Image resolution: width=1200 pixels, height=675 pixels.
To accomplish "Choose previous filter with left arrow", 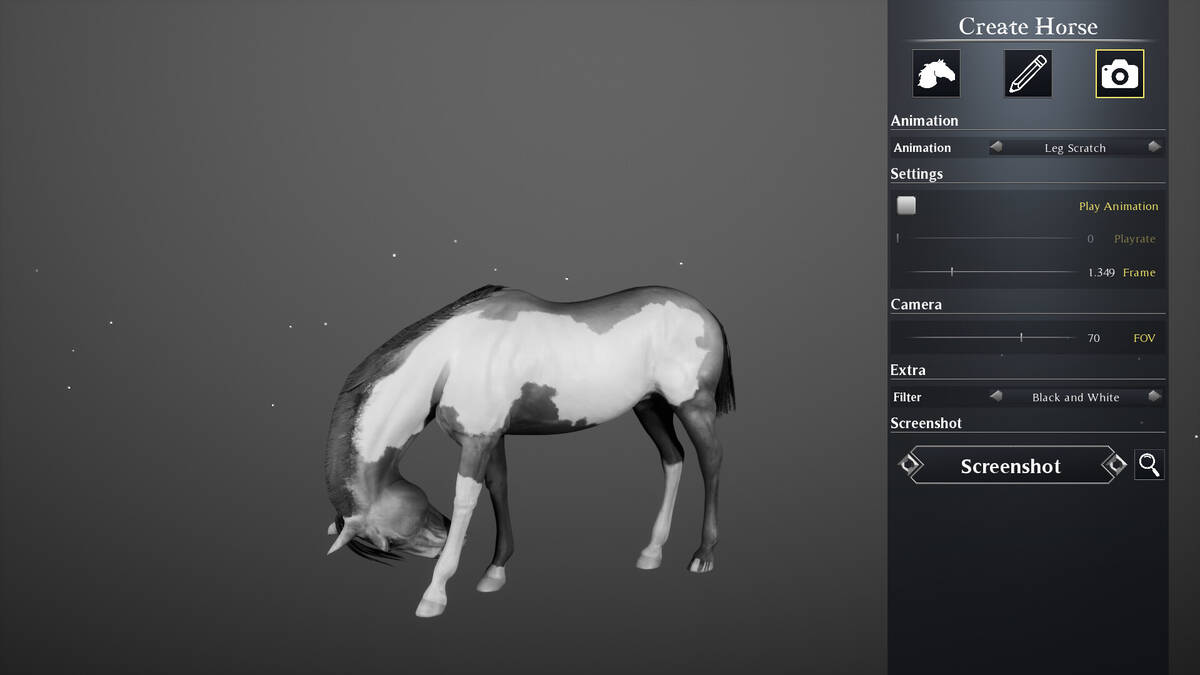I will pyautogui.click(x=996, y=396).
